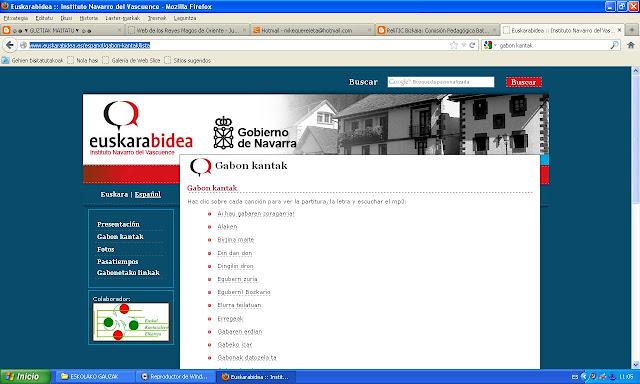The width and height of the screenshot is (640, 384).
Task: Go back with the browser back arrow
Action: pos(10,45)
